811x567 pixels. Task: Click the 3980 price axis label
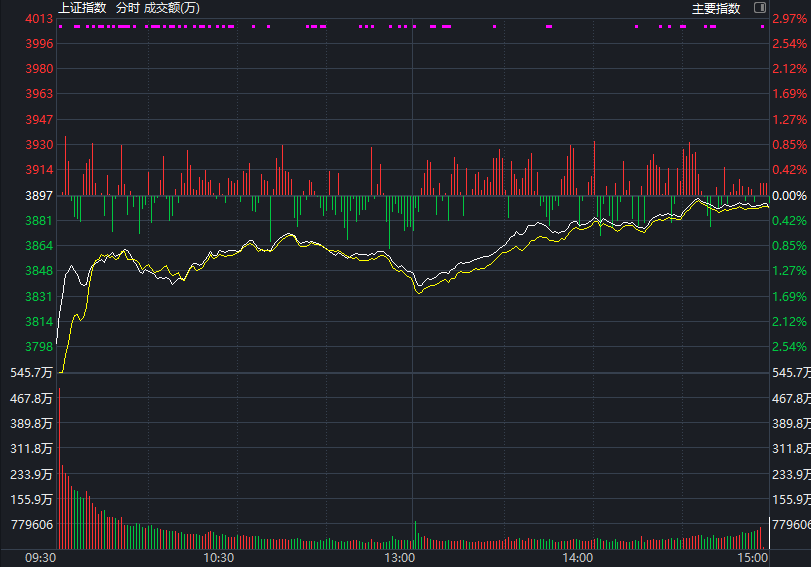(x=39, y=69)
